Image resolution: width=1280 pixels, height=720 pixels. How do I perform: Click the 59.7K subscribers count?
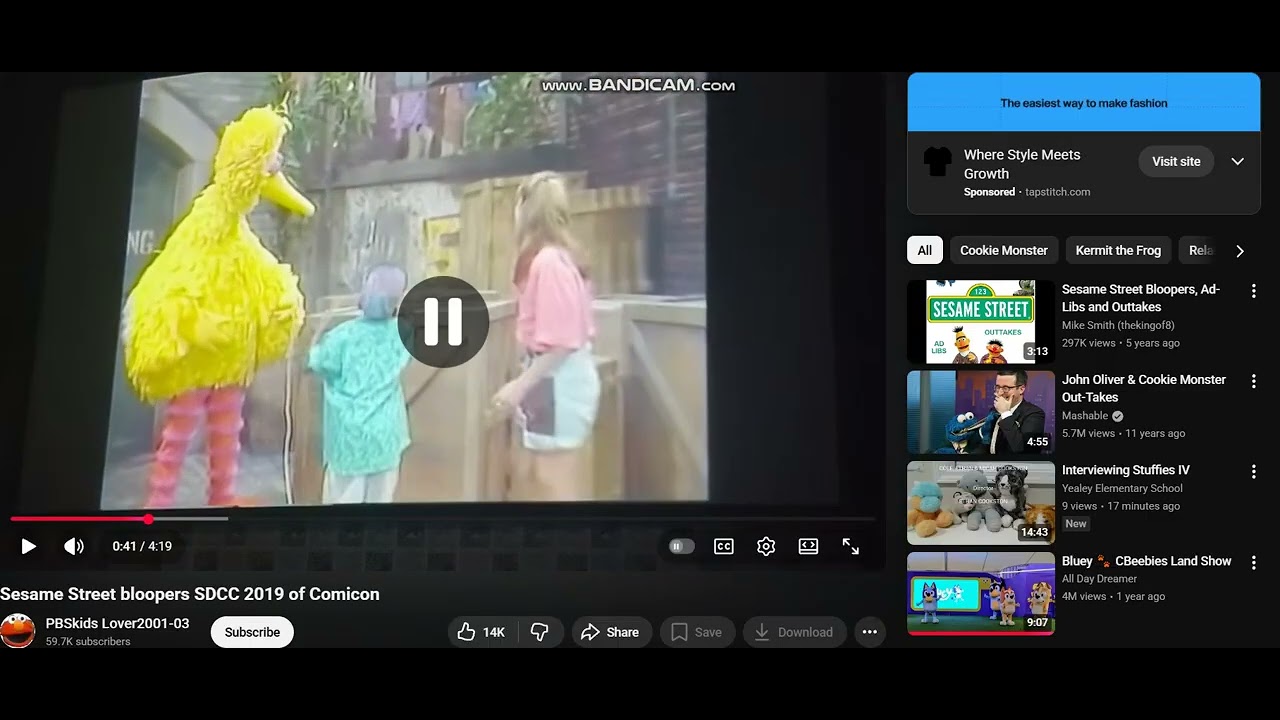tap(88, 642)
